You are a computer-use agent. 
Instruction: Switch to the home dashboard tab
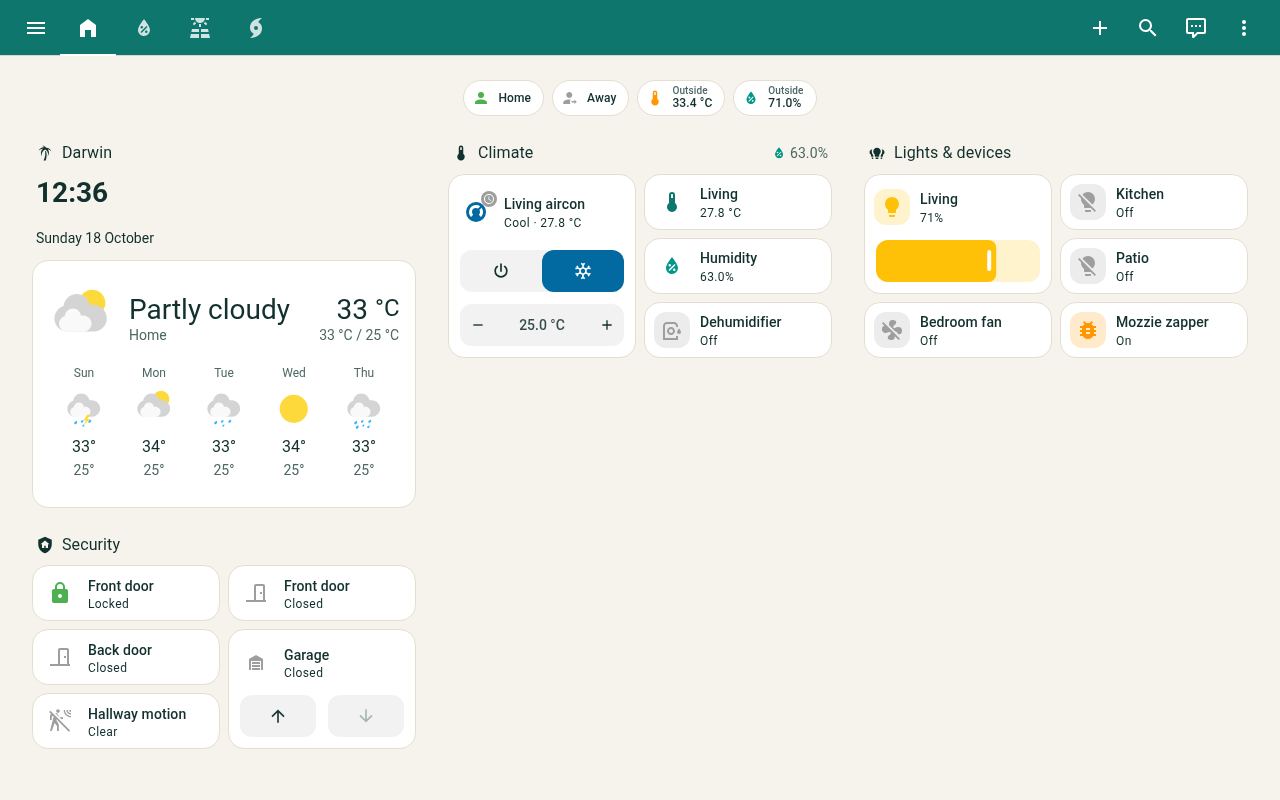click(88, 28)
